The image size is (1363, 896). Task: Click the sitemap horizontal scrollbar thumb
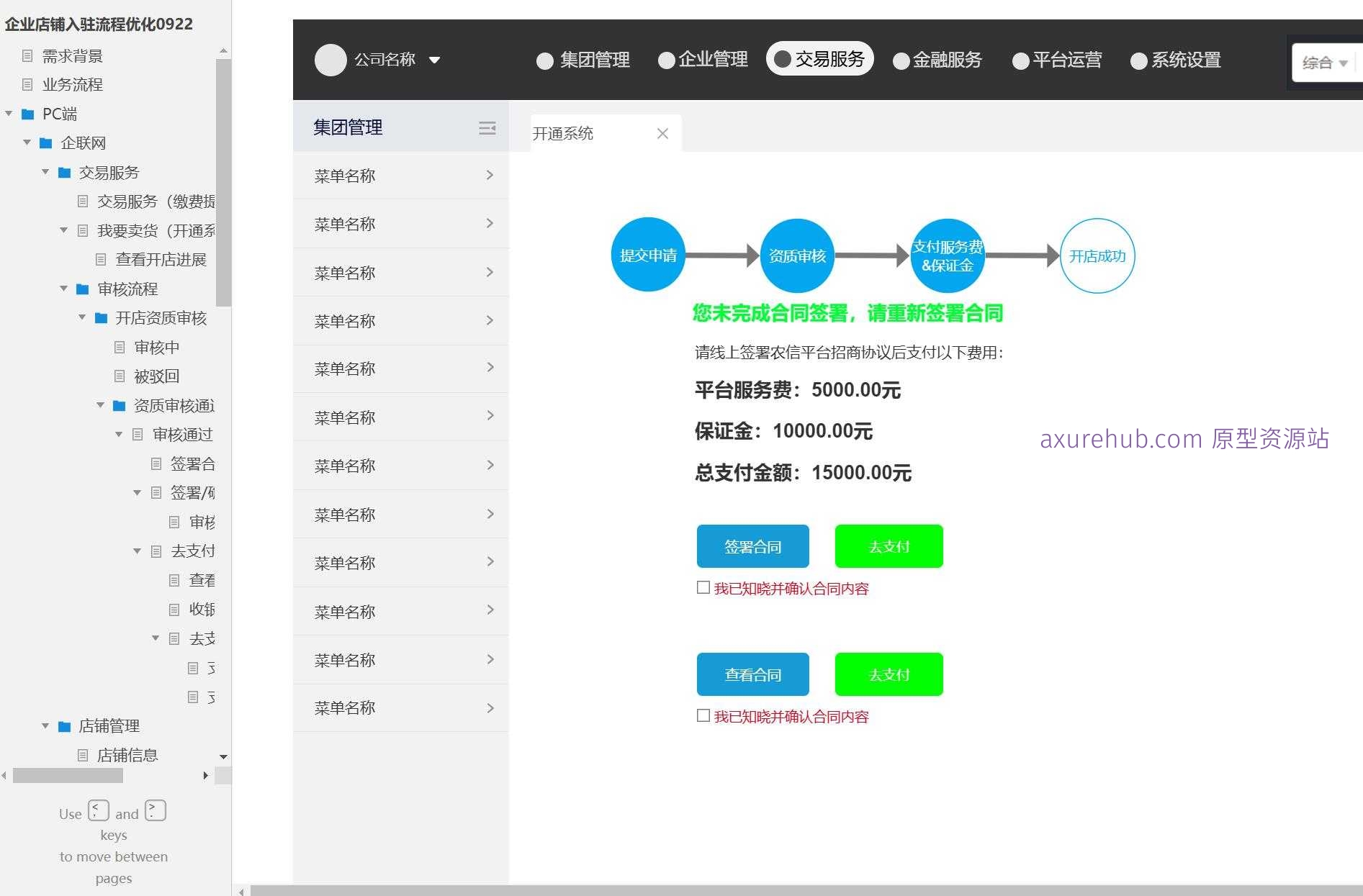pyautogui.click(x=68, y=775)
